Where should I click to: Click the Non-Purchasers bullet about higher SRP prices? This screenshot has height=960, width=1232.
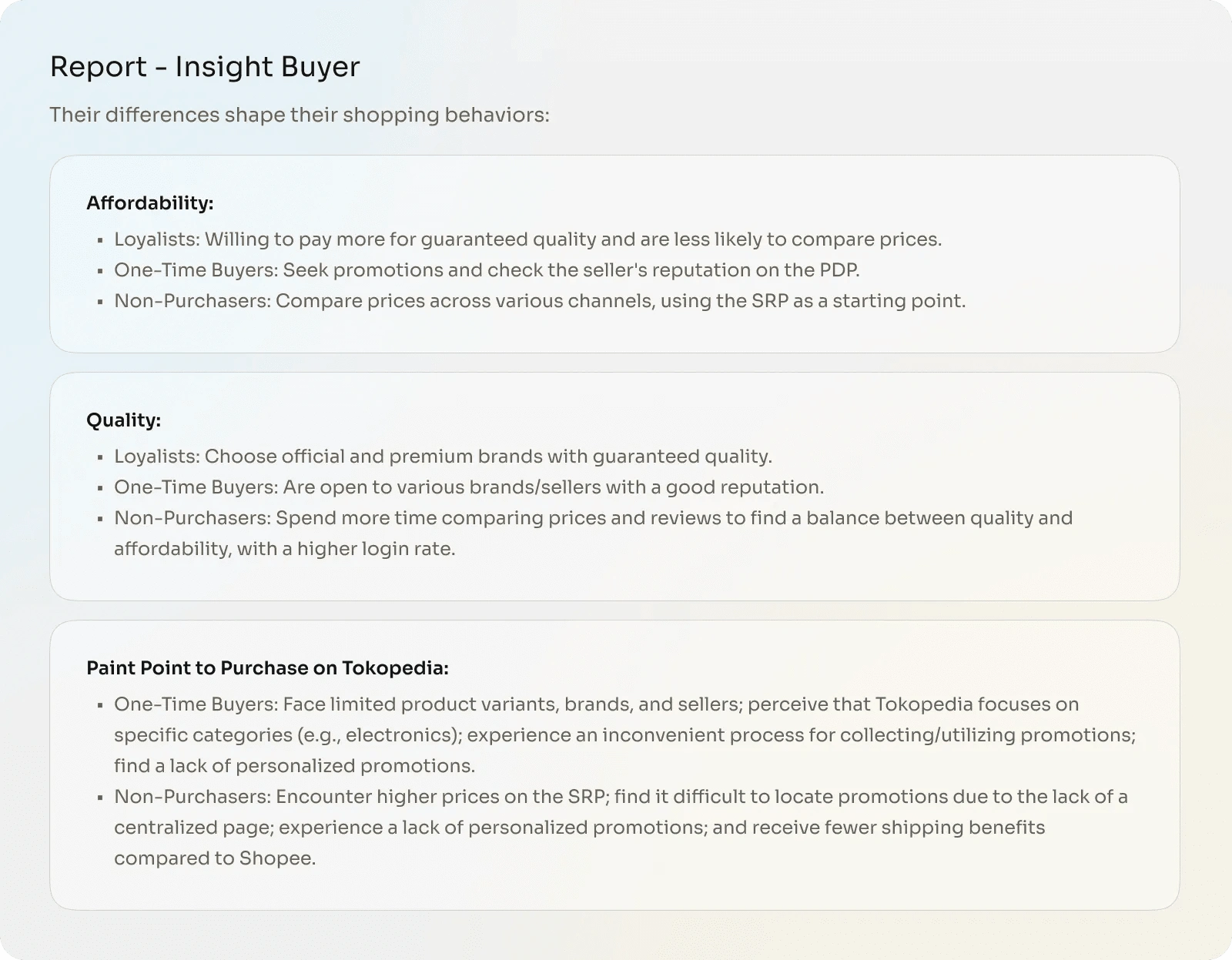click(x=621, y=797)
